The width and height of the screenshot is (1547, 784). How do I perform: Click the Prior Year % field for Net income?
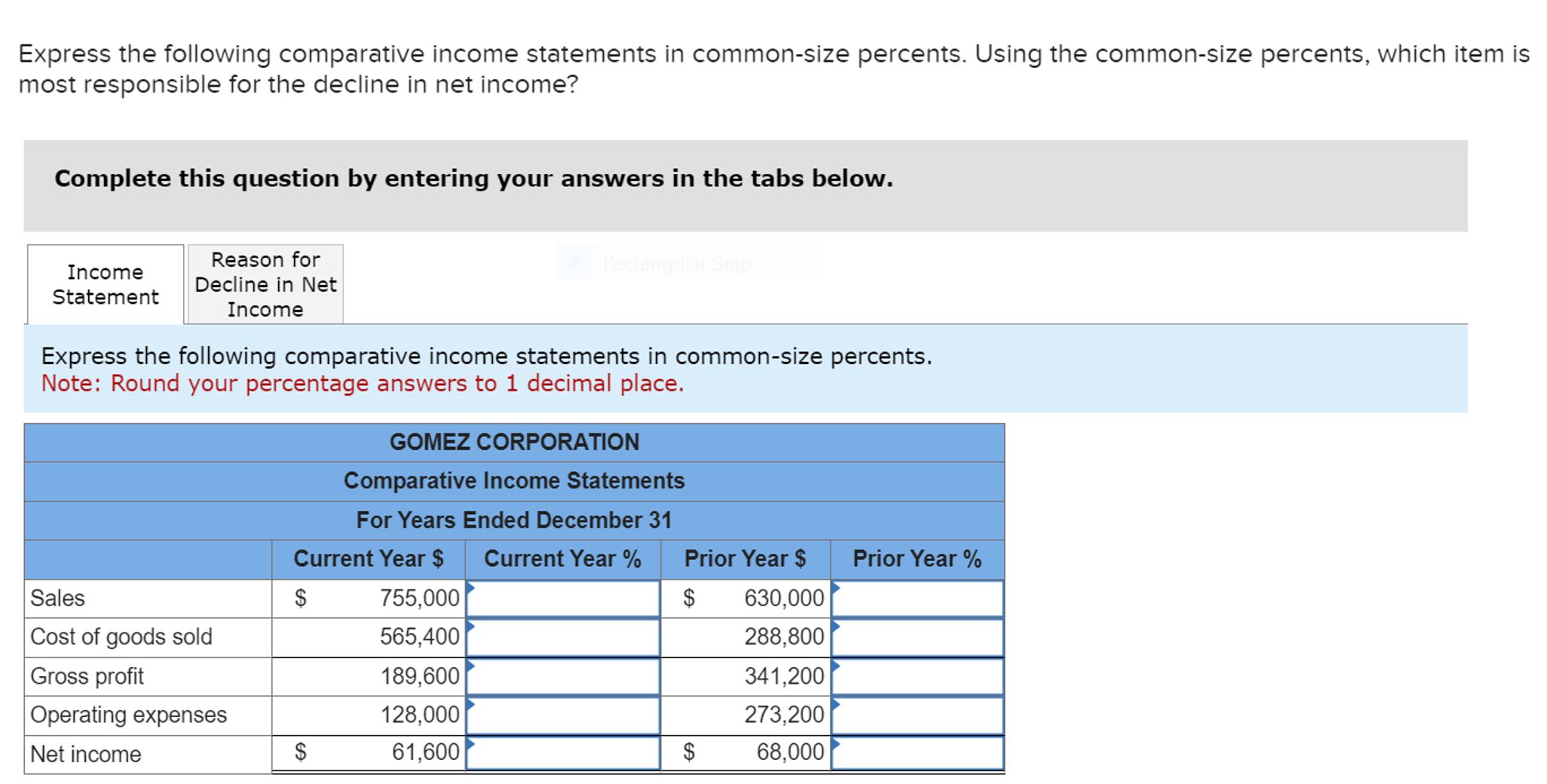pyautogui.click(x=916, y=752)
